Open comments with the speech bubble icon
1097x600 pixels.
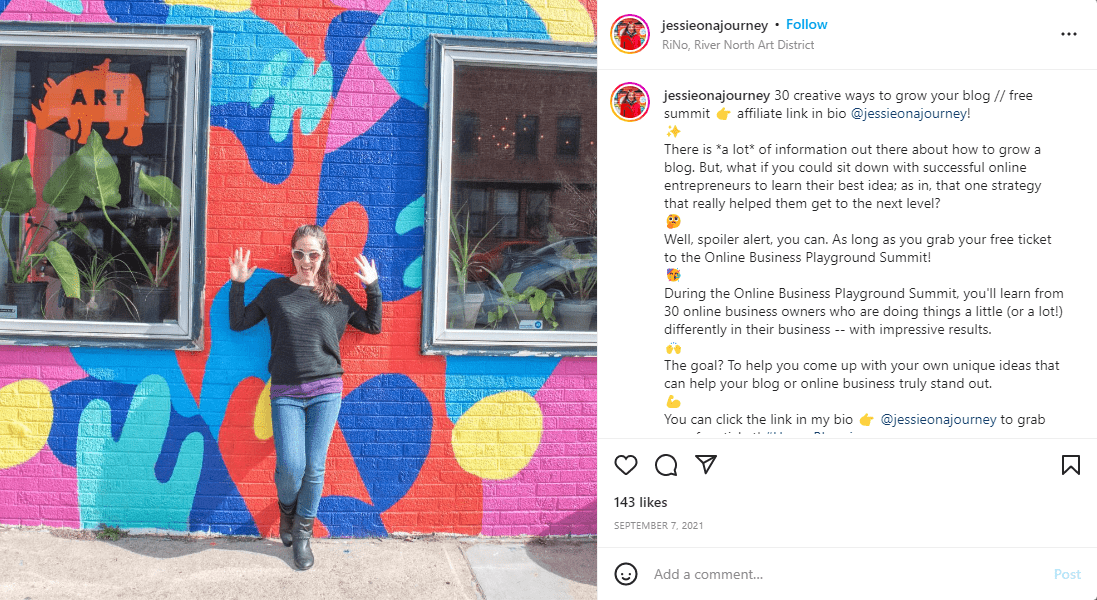[x=666, y=465]
